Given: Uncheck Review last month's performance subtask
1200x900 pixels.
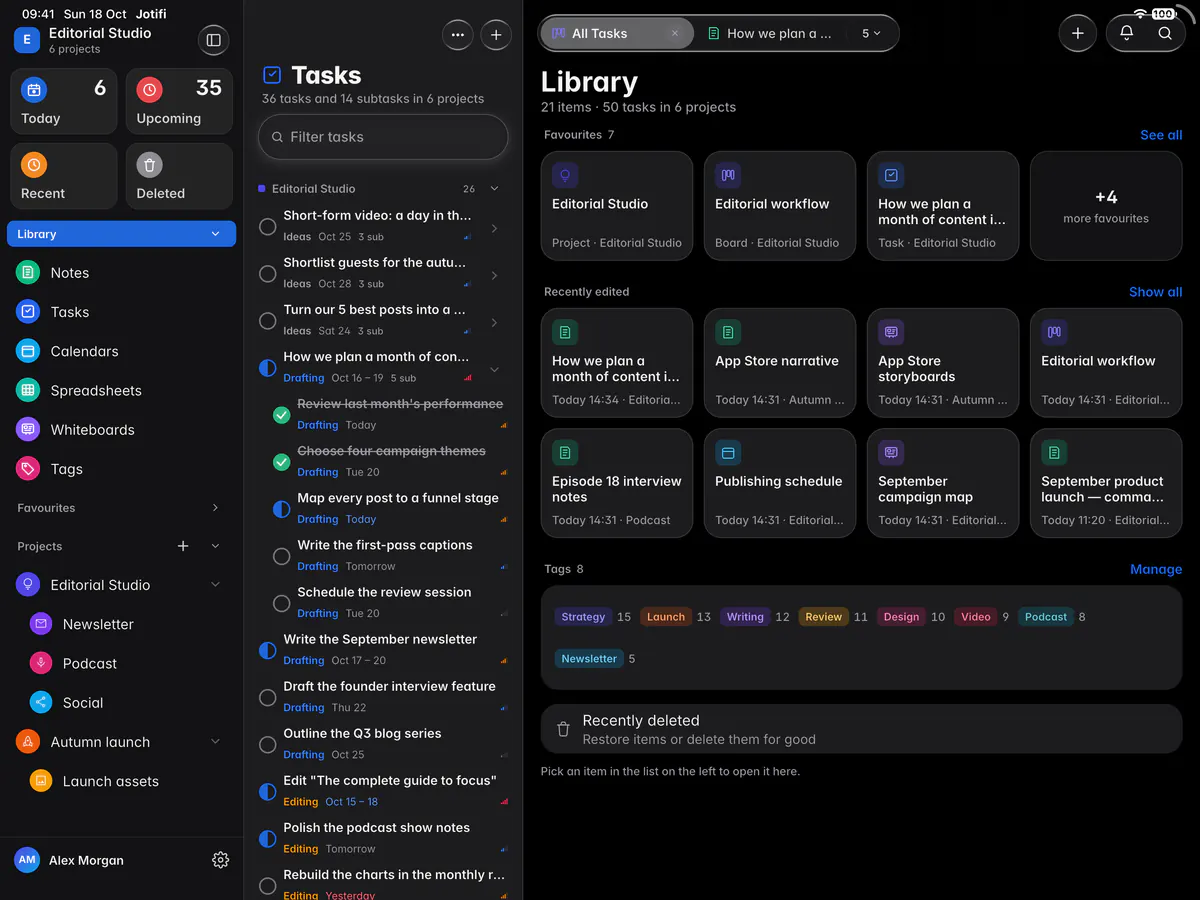Looking at the screenshot, I should click(282, 414).
